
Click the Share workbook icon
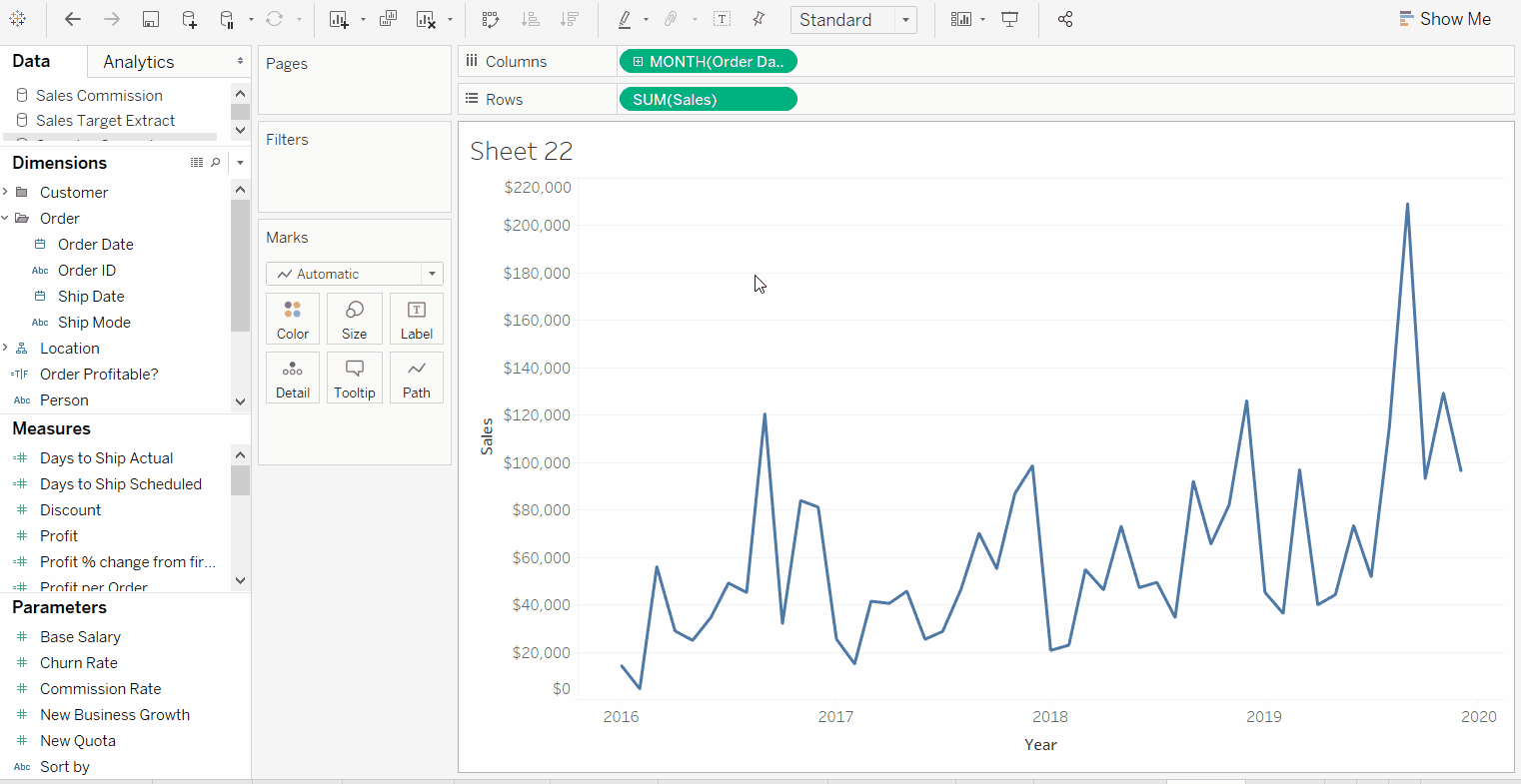1065,19
